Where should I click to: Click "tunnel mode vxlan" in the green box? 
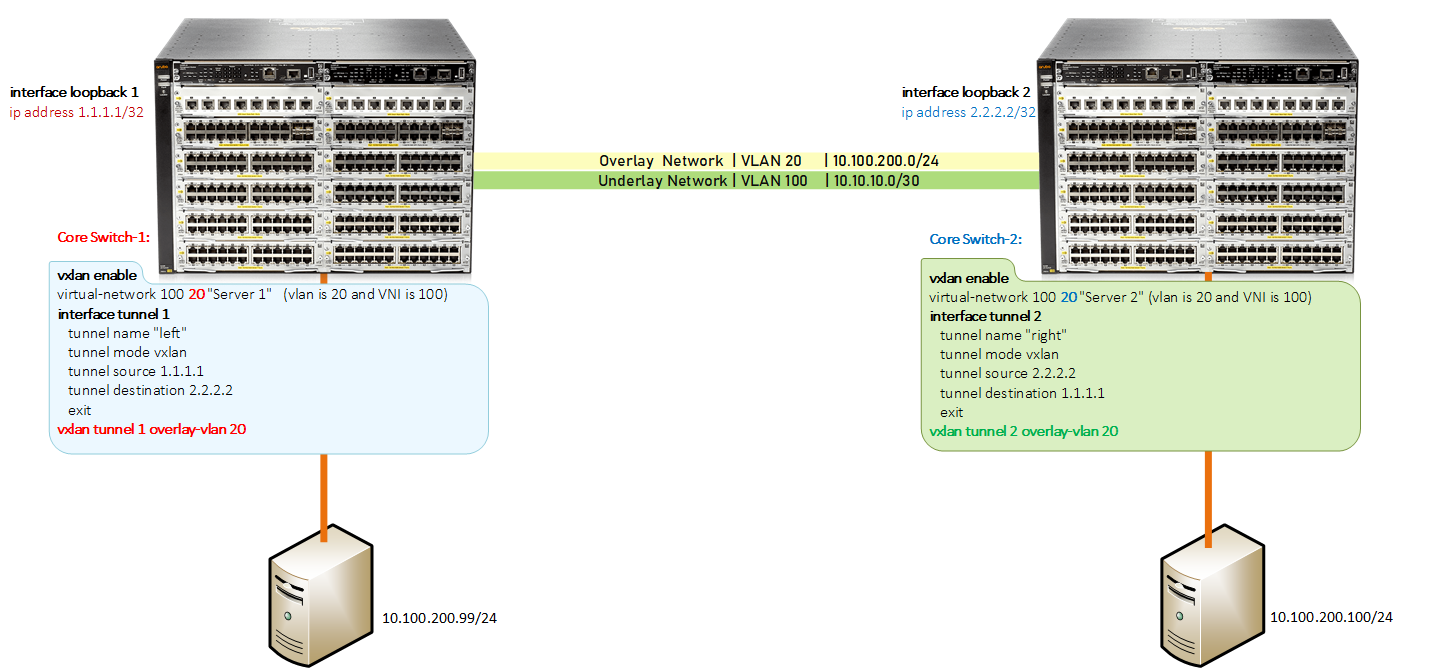[999, 354]
